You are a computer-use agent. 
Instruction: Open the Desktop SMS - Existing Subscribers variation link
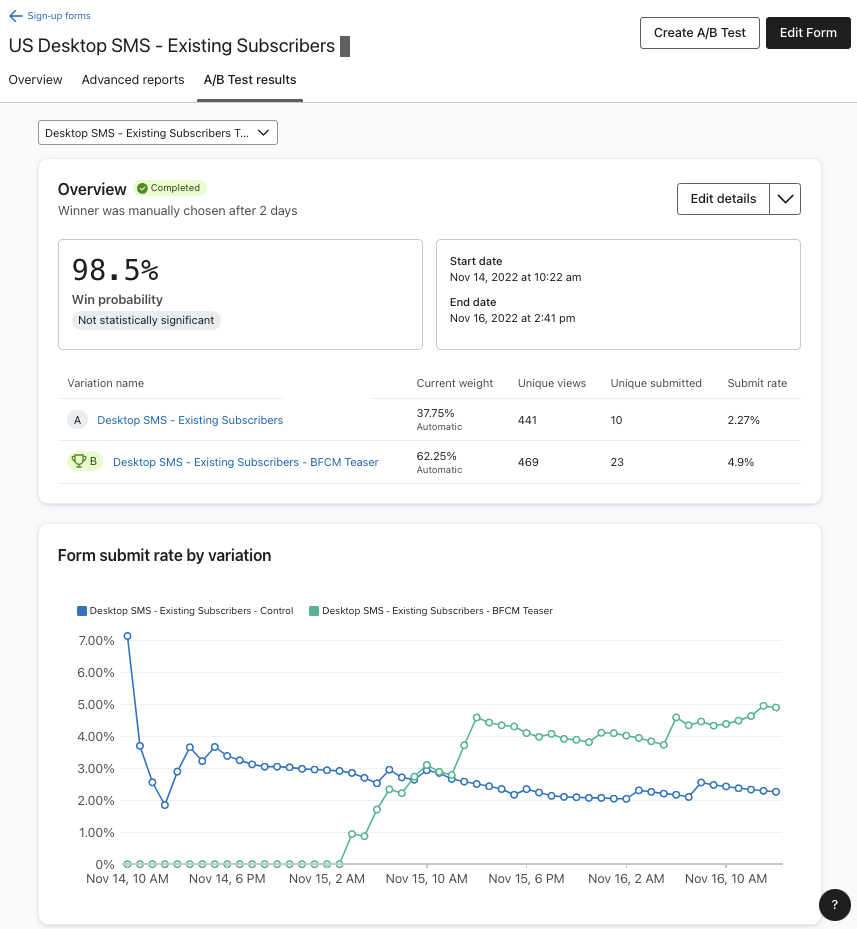point(190,420)
